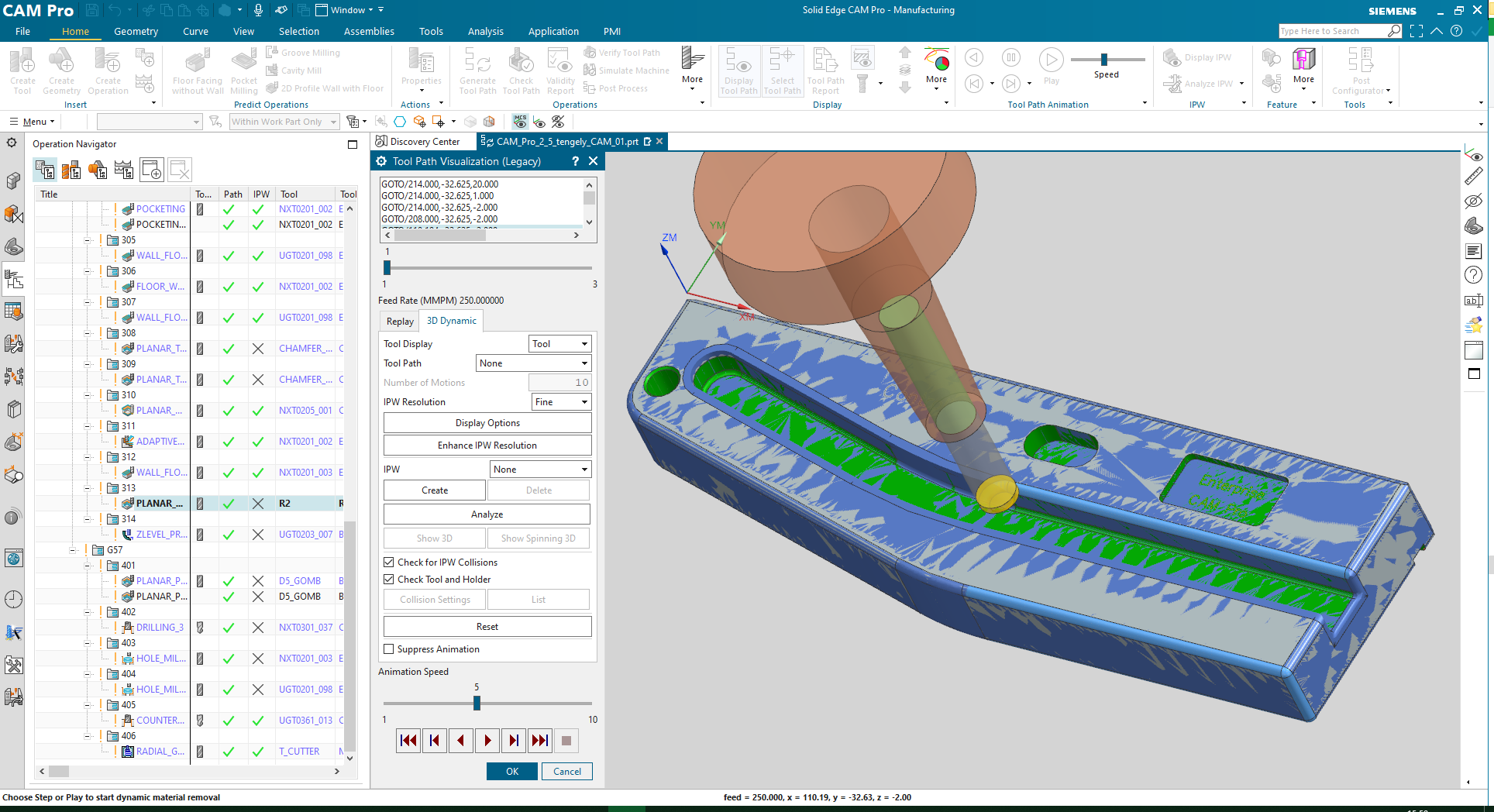Collapse the G57 tree group
The height and width of the screenshot is (812, 1494).
click(73, 549)
